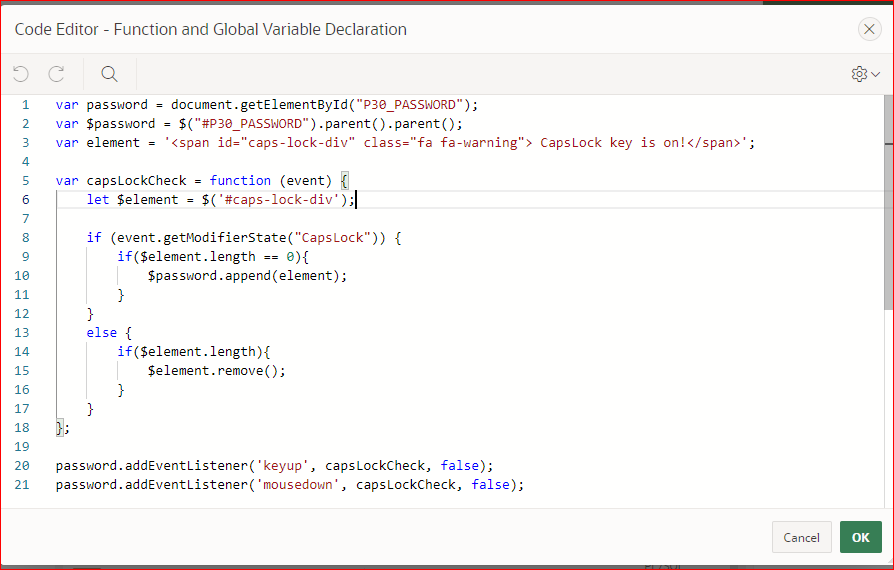This screenshot has width=894, height=570.
Task: Click the OK button
Action: tap(860, 538)
